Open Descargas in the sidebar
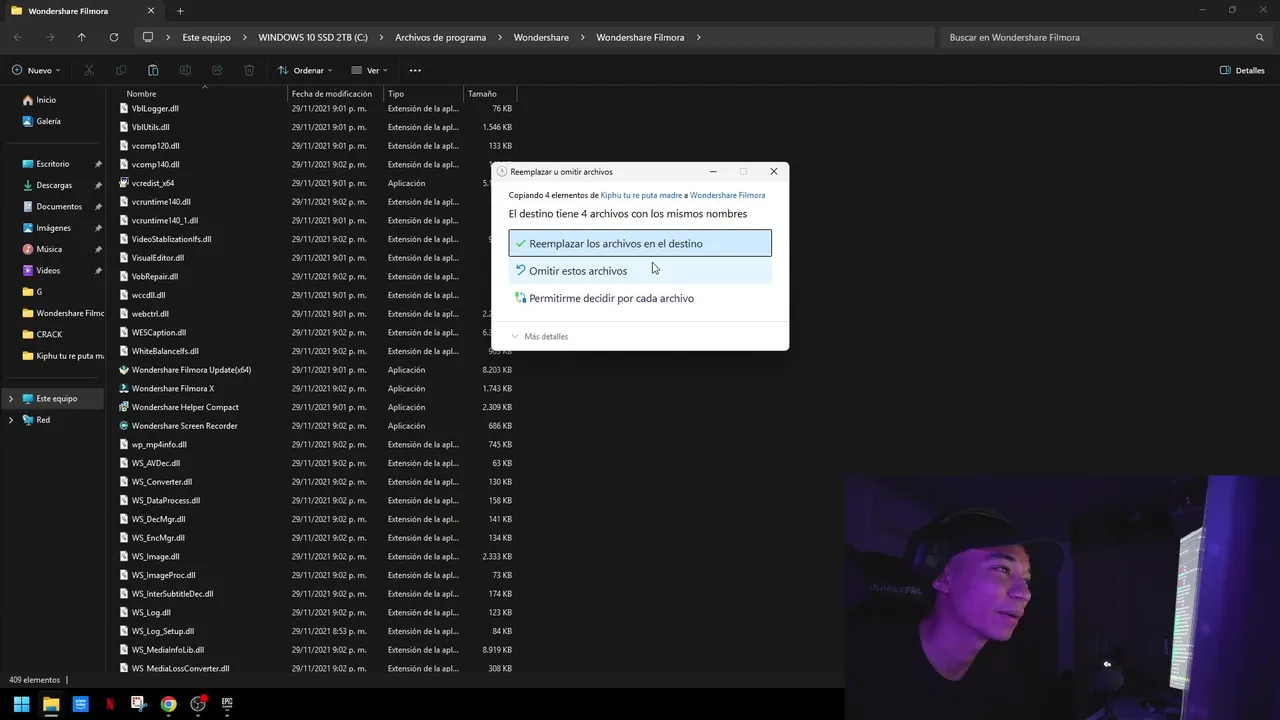The width and height of the screenshot is (1280, 720). [55, 185]
